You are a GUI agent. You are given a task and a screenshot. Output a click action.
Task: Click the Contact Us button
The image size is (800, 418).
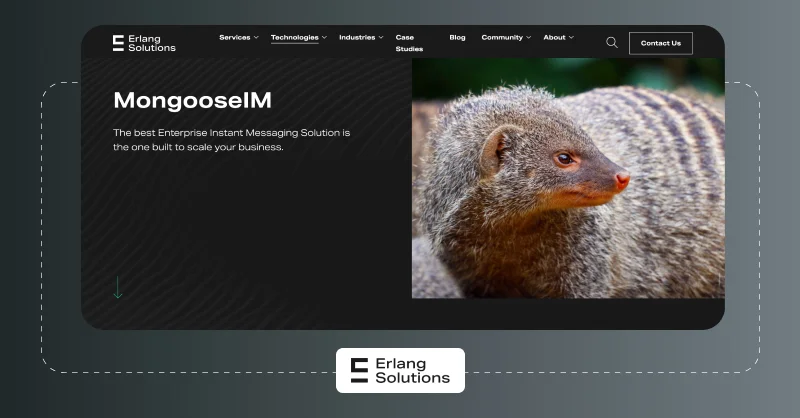[661, 43]
